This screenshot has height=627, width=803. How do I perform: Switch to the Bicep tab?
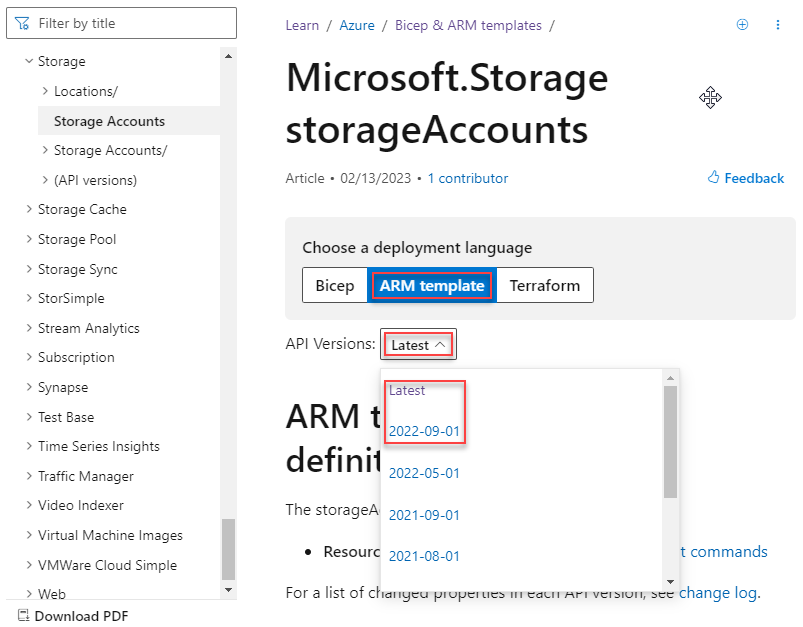(334, 285)
